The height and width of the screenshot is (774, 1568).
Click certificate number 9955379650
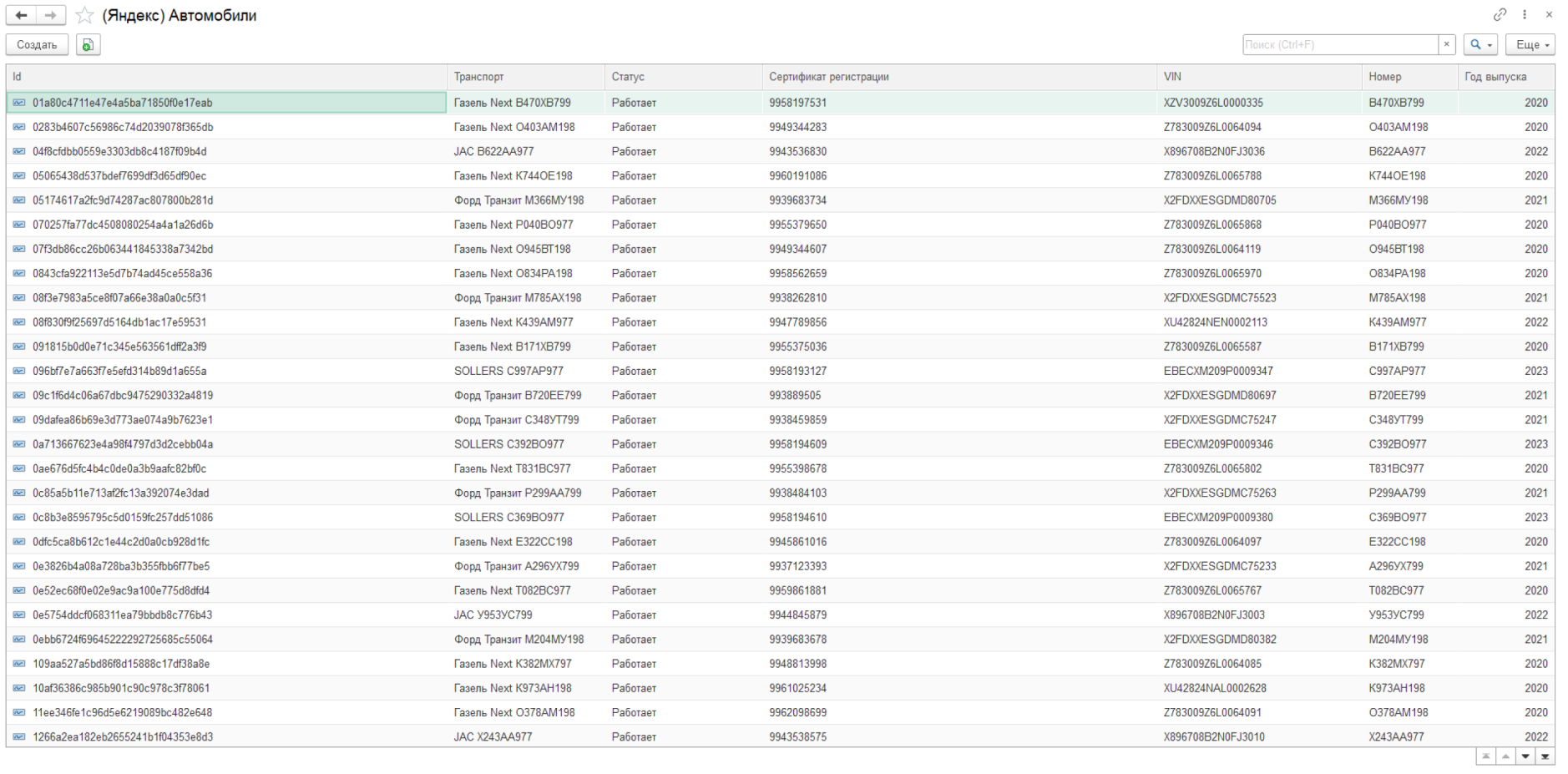(798, 225)
